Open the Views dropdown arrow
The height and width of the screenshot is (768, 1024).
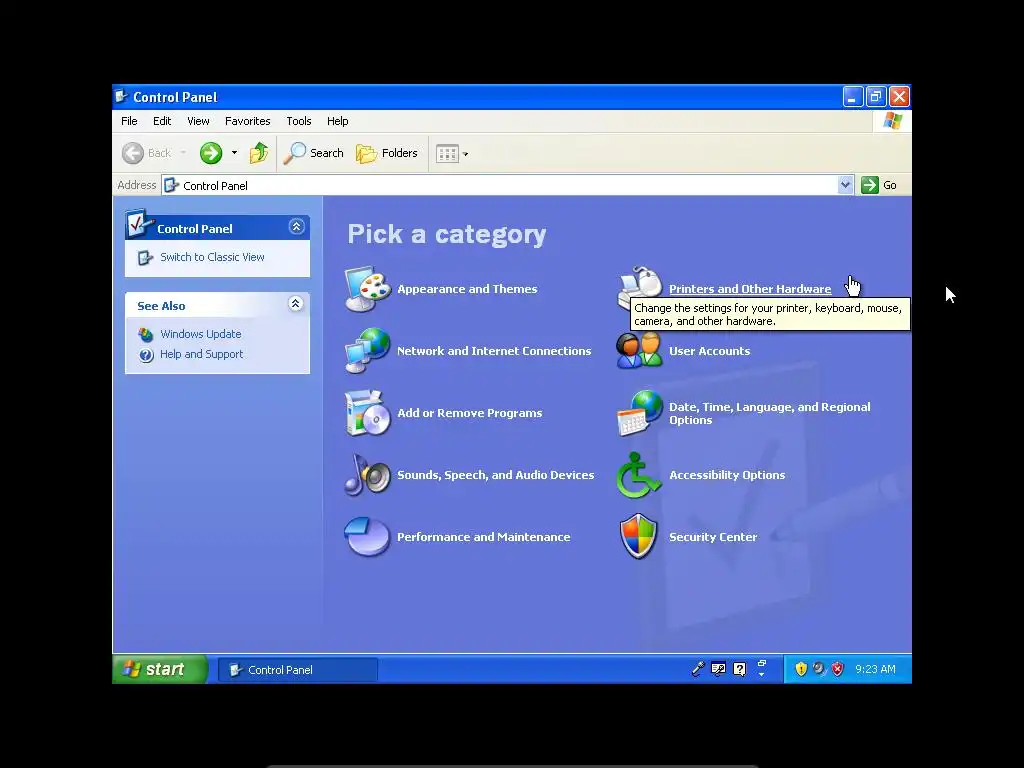[466, 155]
